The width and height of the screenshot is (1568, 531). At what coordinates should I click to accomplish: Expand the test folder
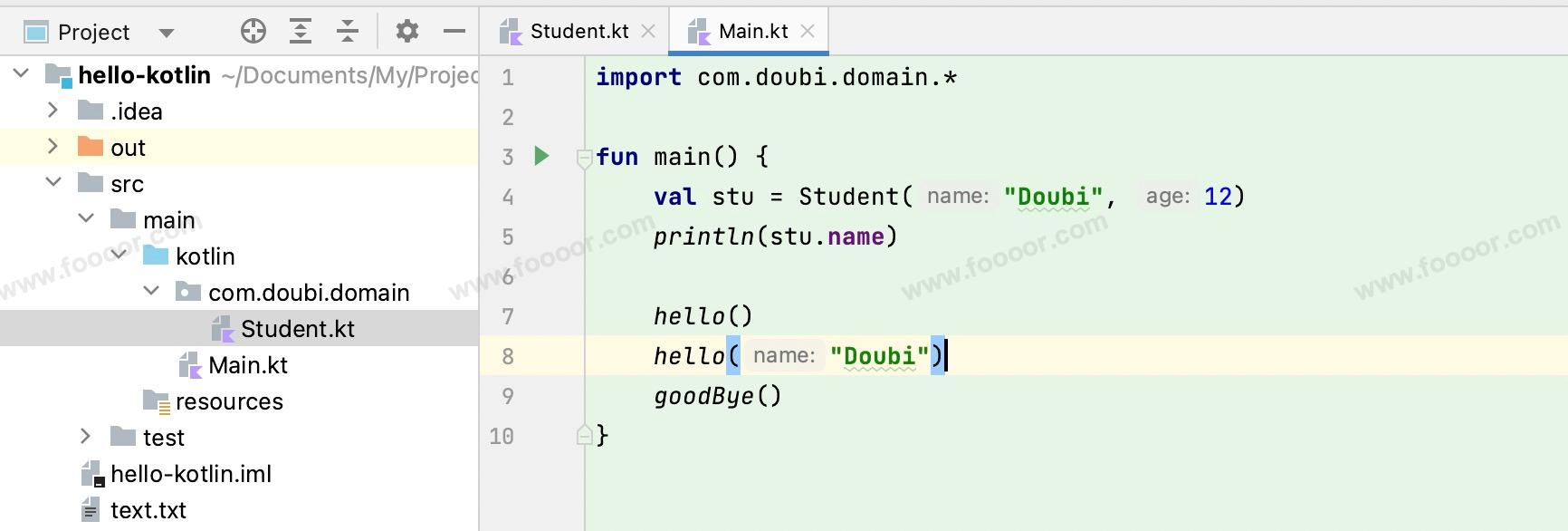(x=85, y=437)
